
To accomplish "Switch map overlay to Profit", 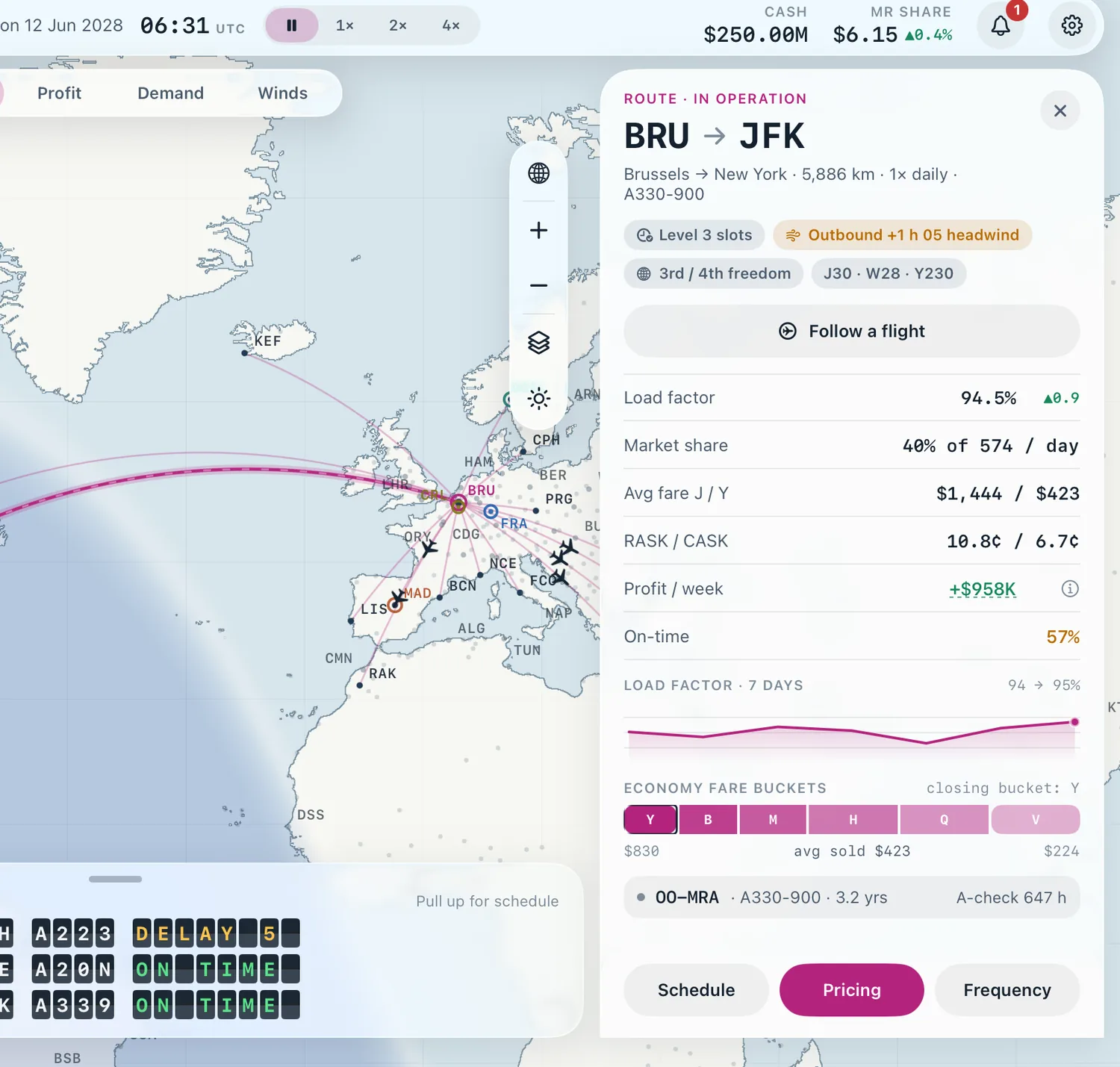I will point(59,93).
